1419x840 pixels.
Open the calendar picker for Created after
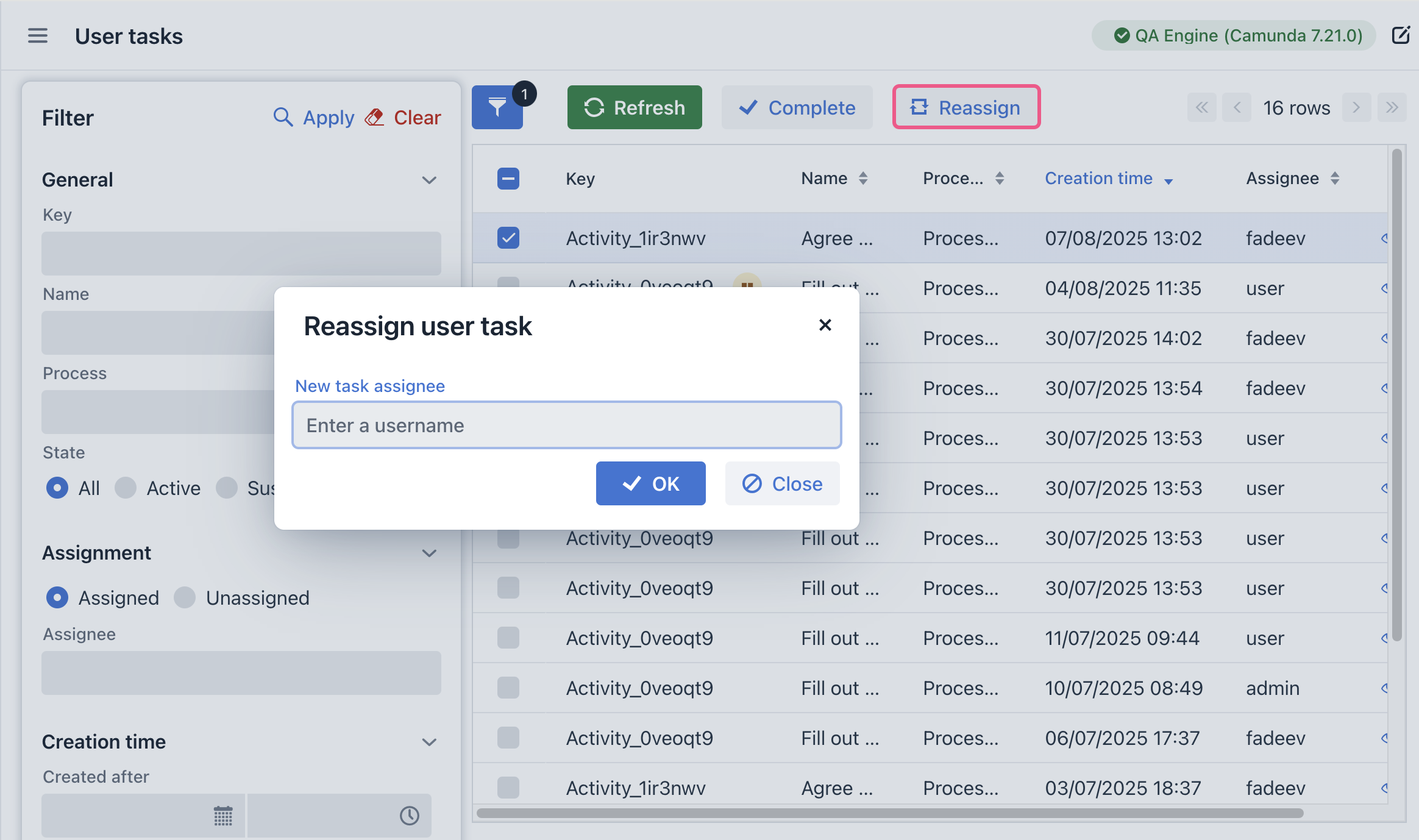(223, 816)
